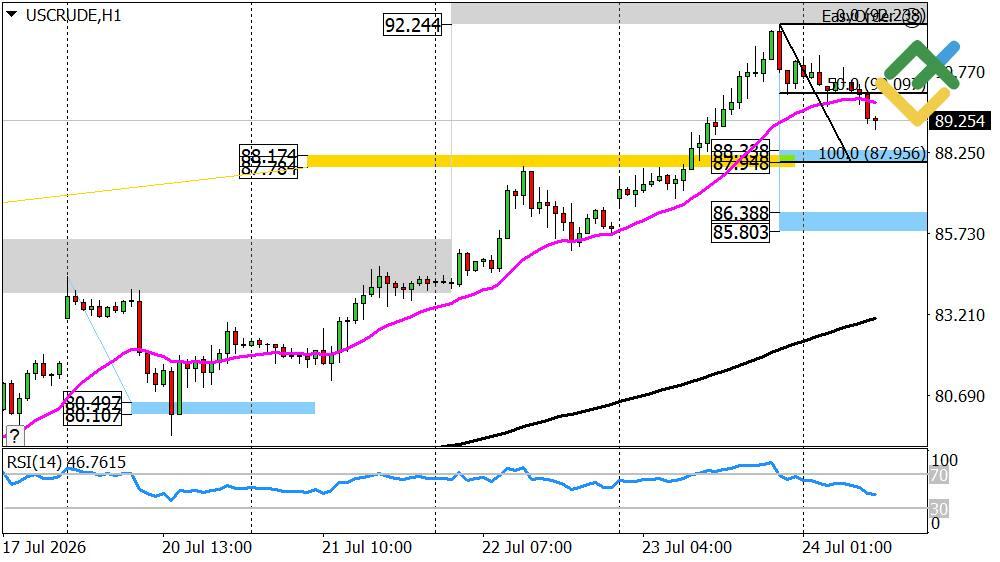Select the 88.174 level label
This screenshot has height=562, width=1000.
268,155
